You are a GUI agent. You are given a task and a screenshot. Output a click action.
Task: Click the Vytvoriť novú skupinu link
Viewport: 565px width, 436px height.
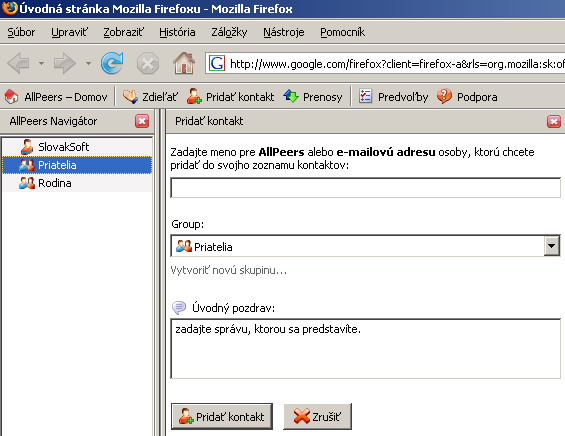228,270
